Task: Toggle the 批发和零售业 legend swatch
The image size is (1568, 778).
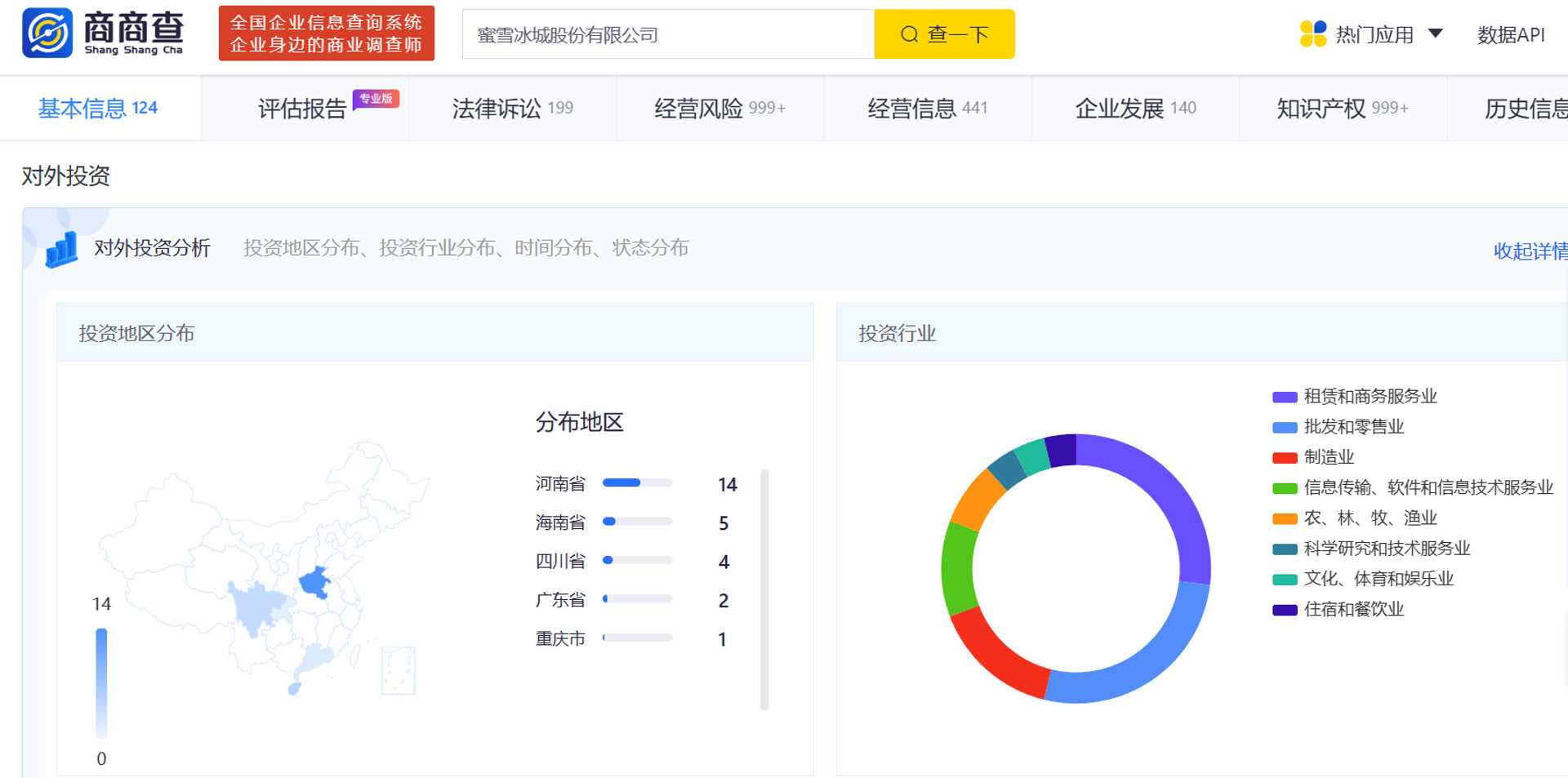Action: coord(1285,427)
